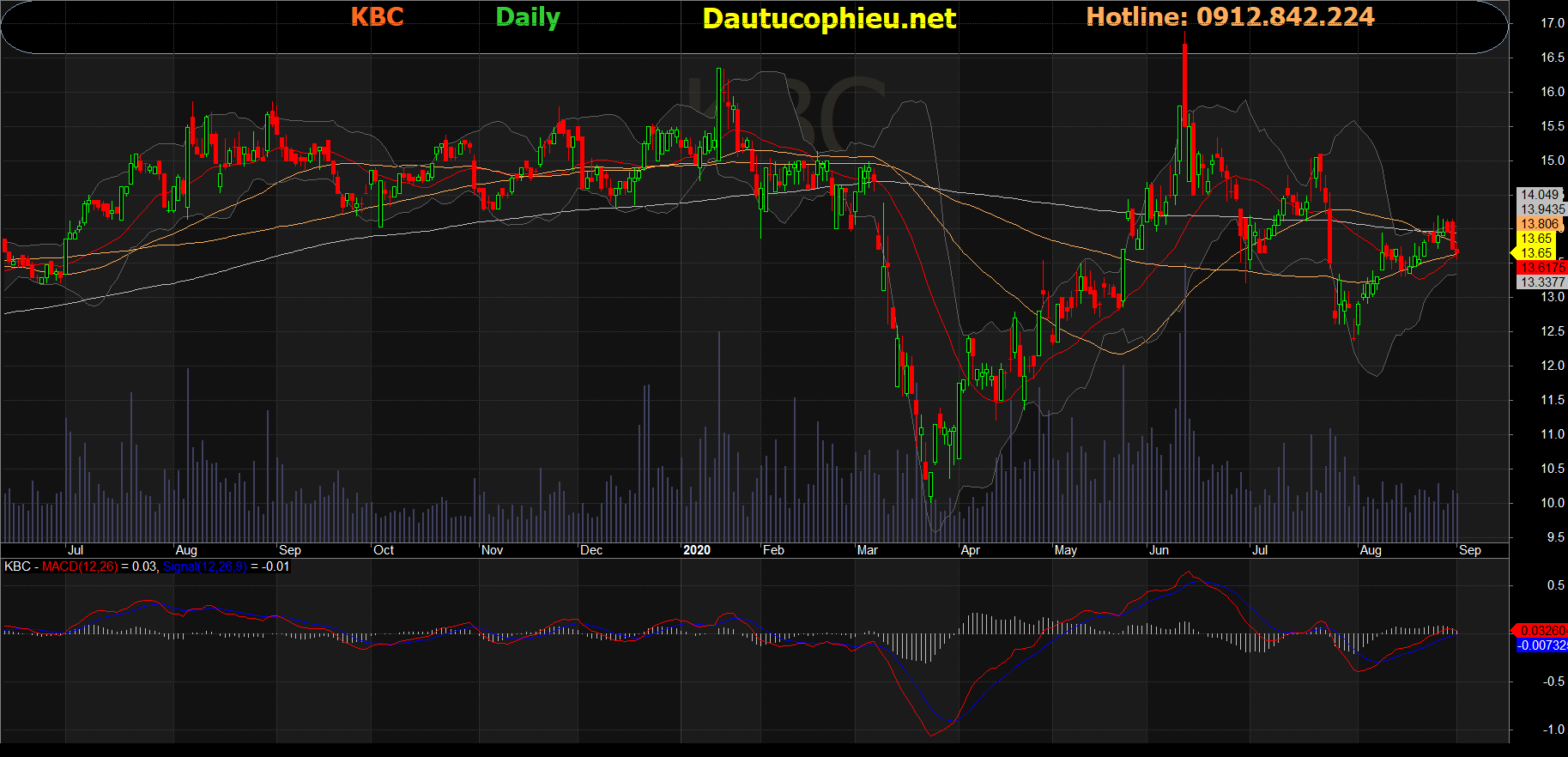Viewport: 1568px width, 757px height.
Task: Select the blue Signal(12,26,9) indicator label
Action: coord(204,566)
